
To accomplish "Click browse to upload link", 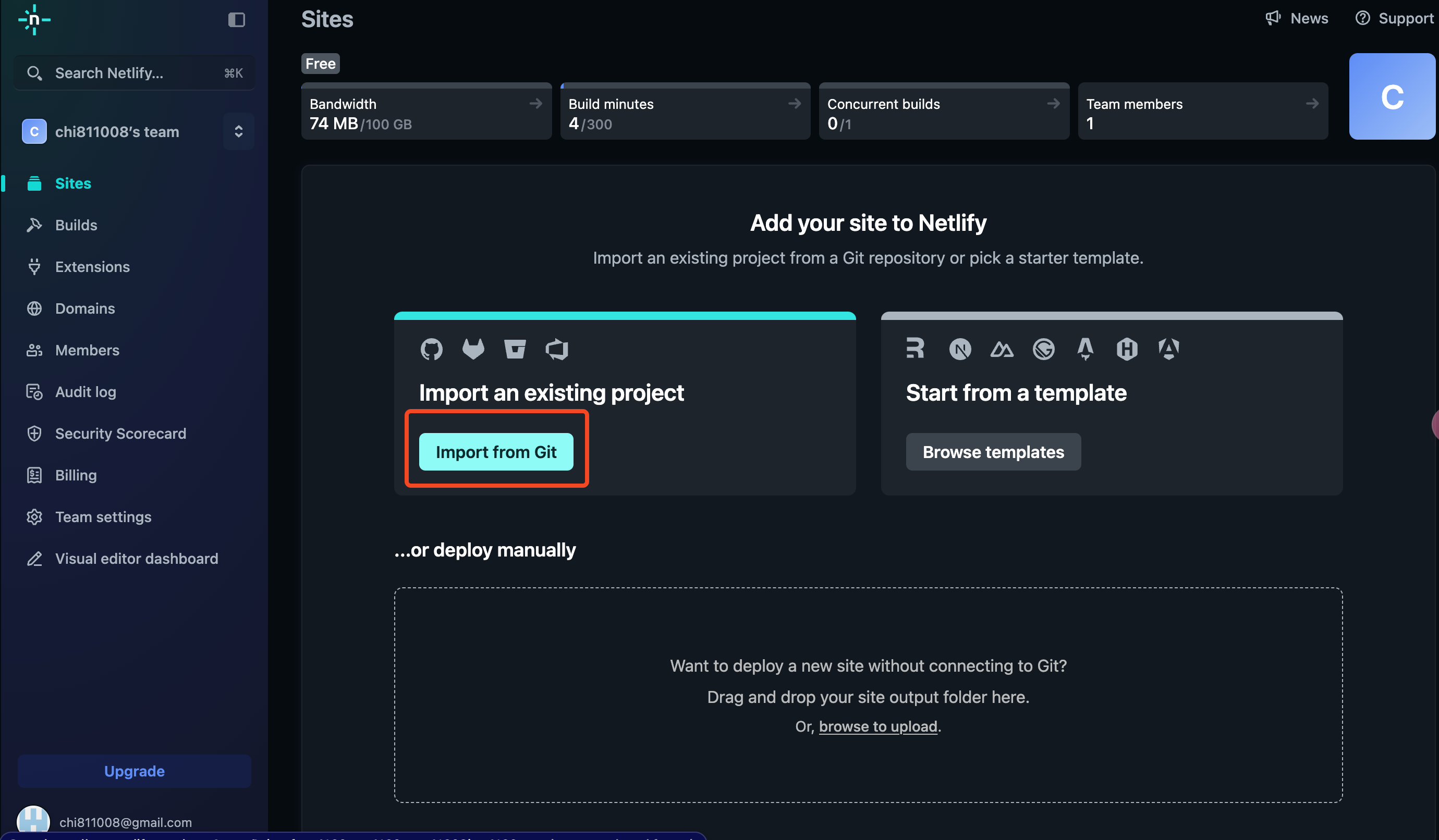I will pyautogui.click(x=878, y=726).
